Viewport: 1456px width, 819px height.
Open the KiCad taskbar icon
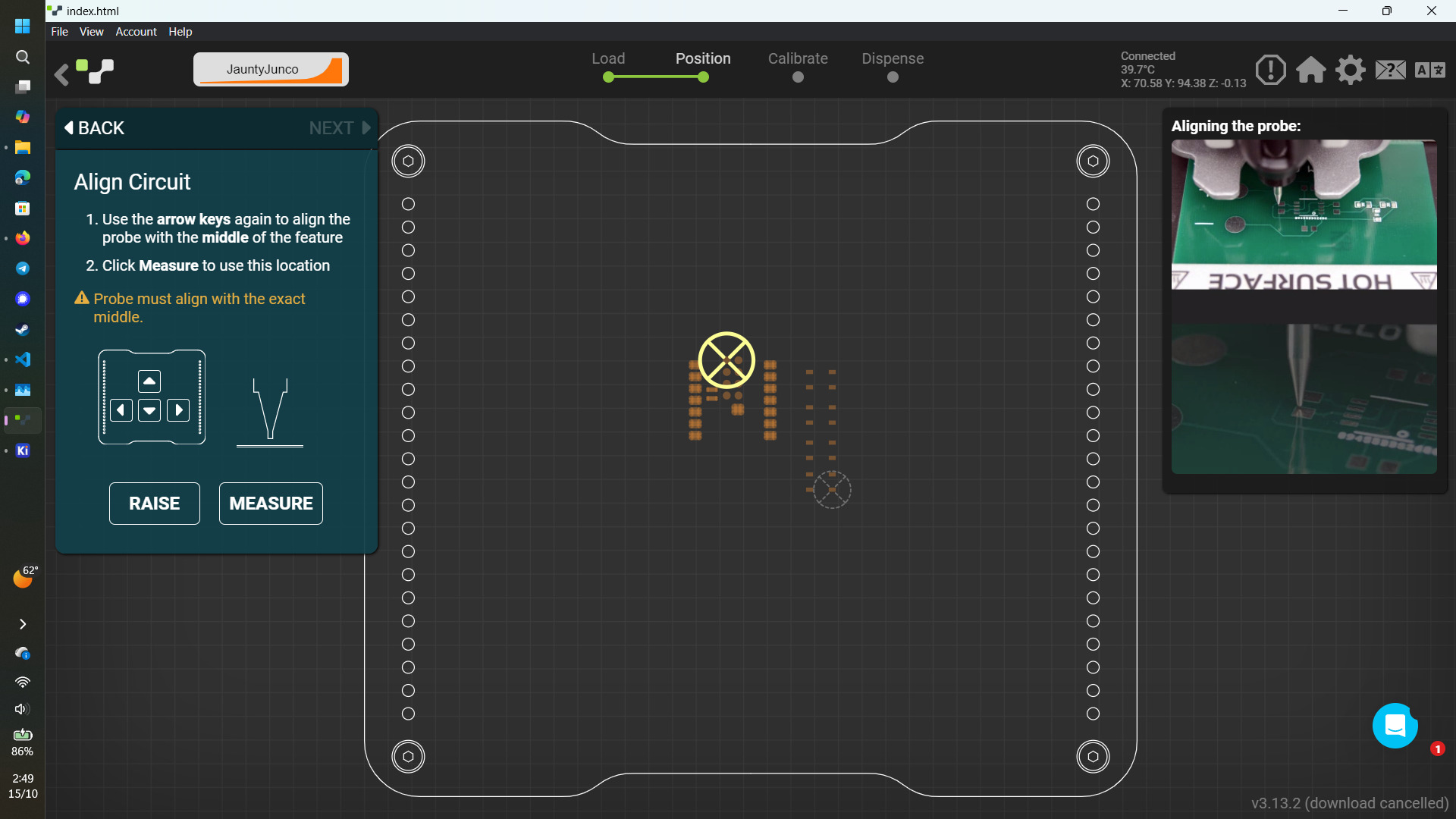23,450
